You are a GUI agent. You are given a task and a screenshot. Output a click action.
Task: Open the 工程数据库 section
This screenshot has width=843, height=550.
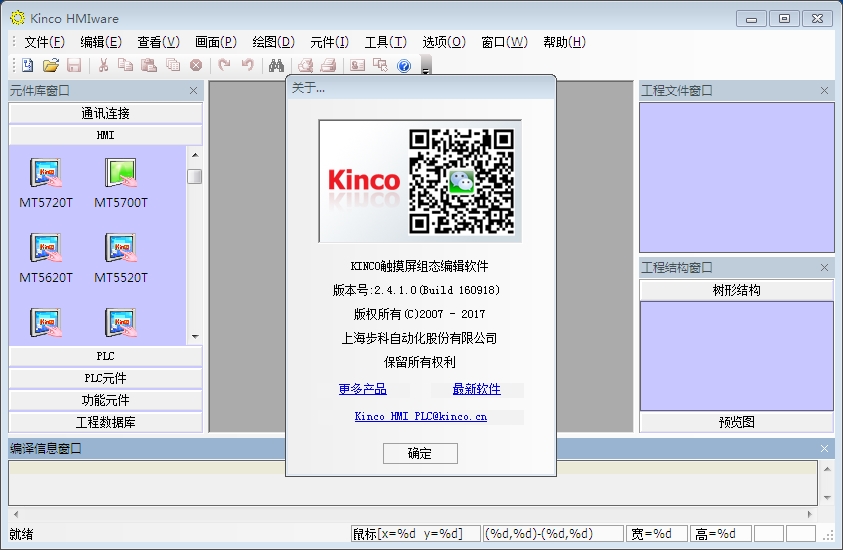pos(105,422)
